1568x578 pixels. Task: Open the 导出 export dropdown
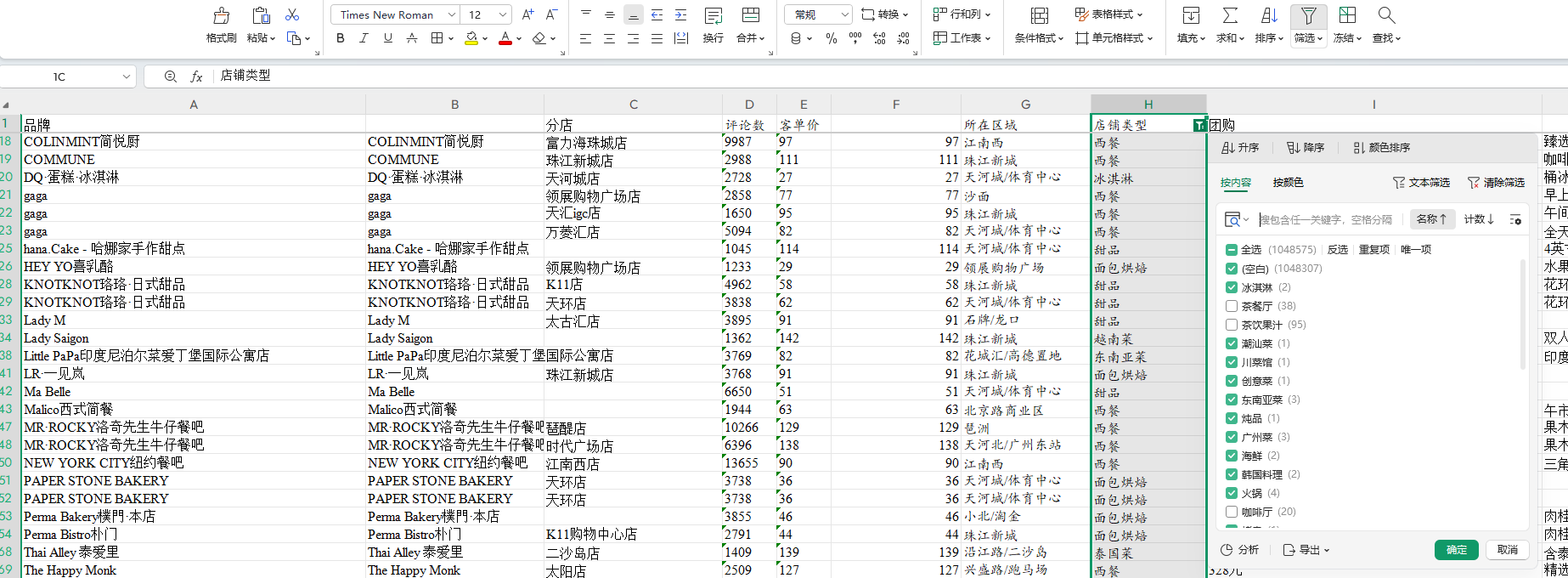[x=1306, y=550]
